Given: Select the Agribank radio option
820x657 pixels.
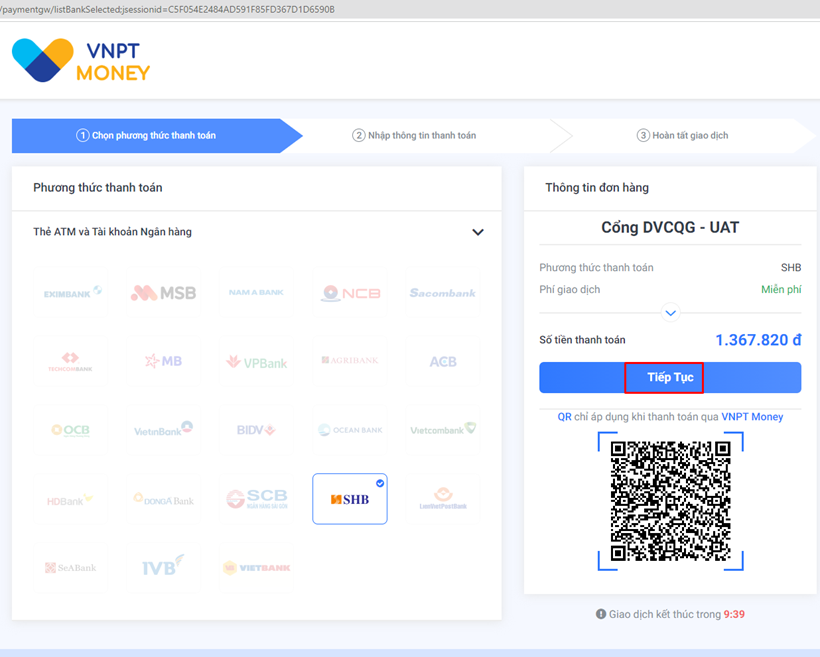Looking at the screenshot, I should tap(349, 361).
